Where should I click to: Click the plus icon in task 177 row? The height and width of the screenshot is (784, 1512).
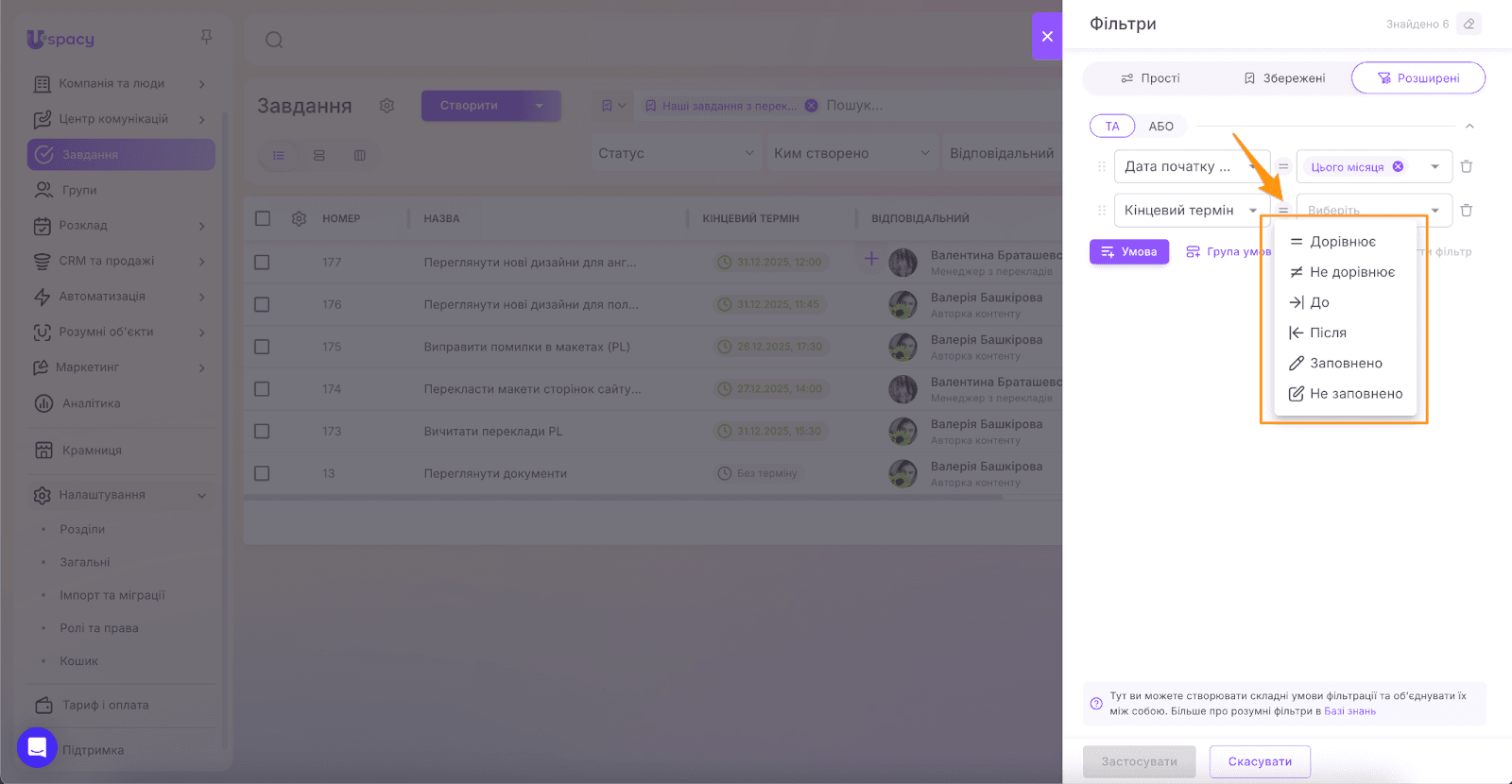(x=871, y=258)
